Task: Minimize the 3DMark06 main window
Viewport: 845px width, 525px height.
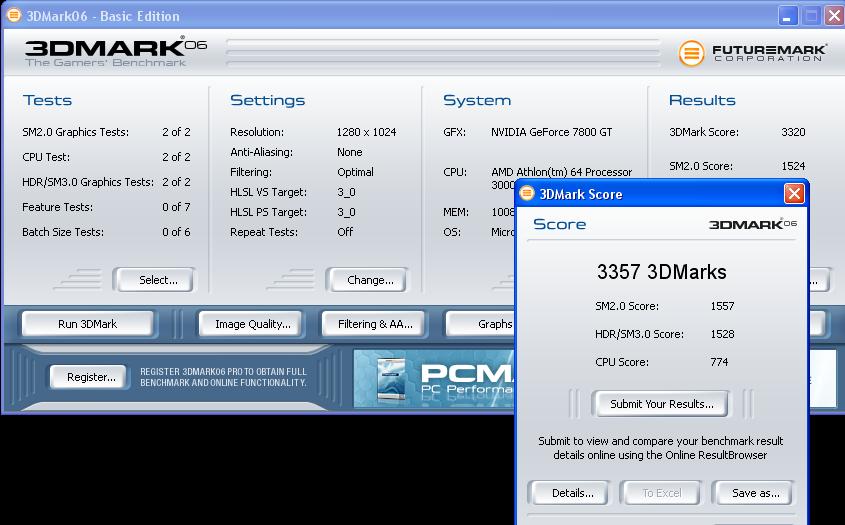Action: tap(787, 16)
